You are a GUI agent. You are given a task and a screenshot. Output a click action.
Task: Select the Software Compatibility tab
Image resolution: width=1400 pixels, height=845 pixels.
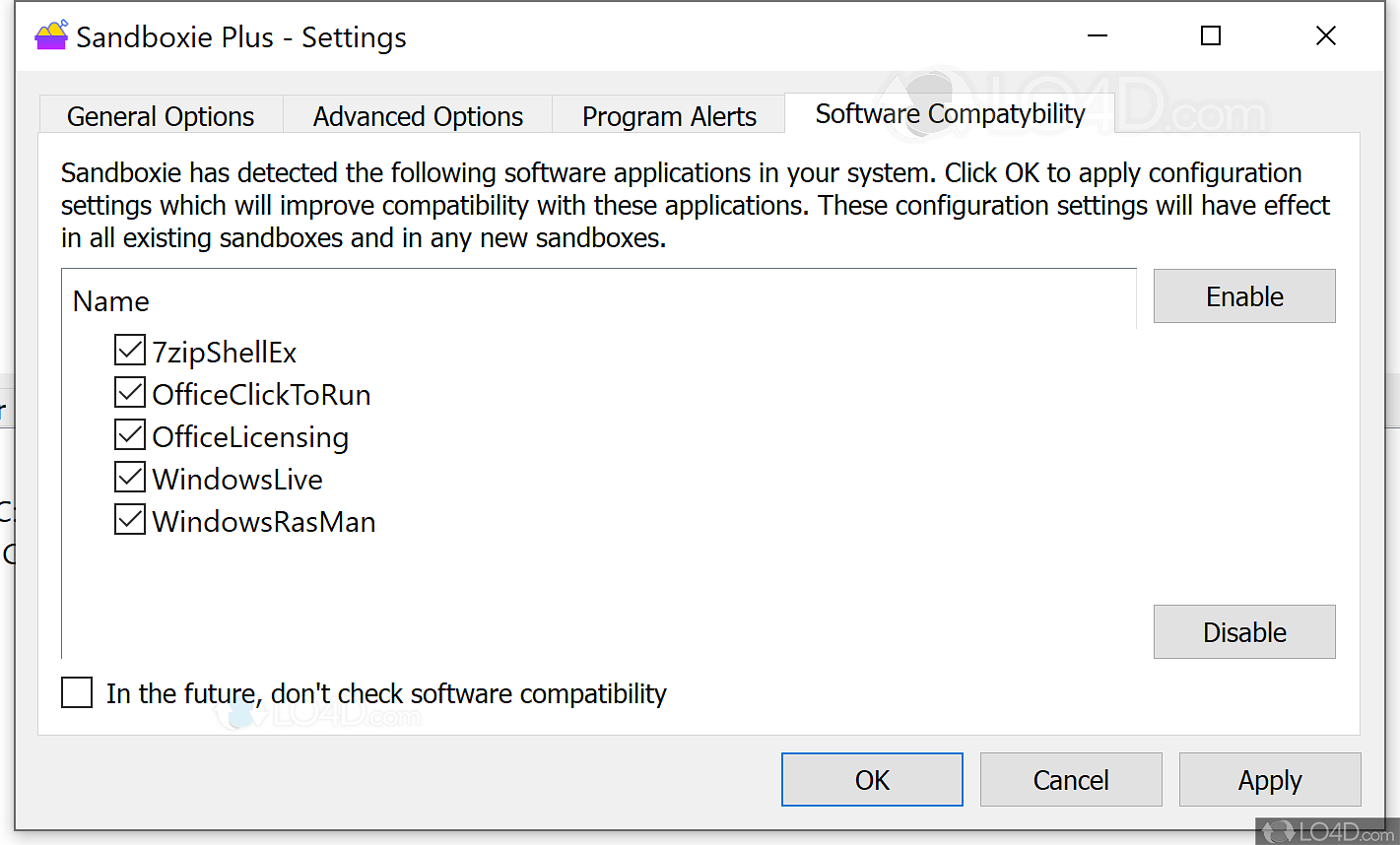point(950,114)
